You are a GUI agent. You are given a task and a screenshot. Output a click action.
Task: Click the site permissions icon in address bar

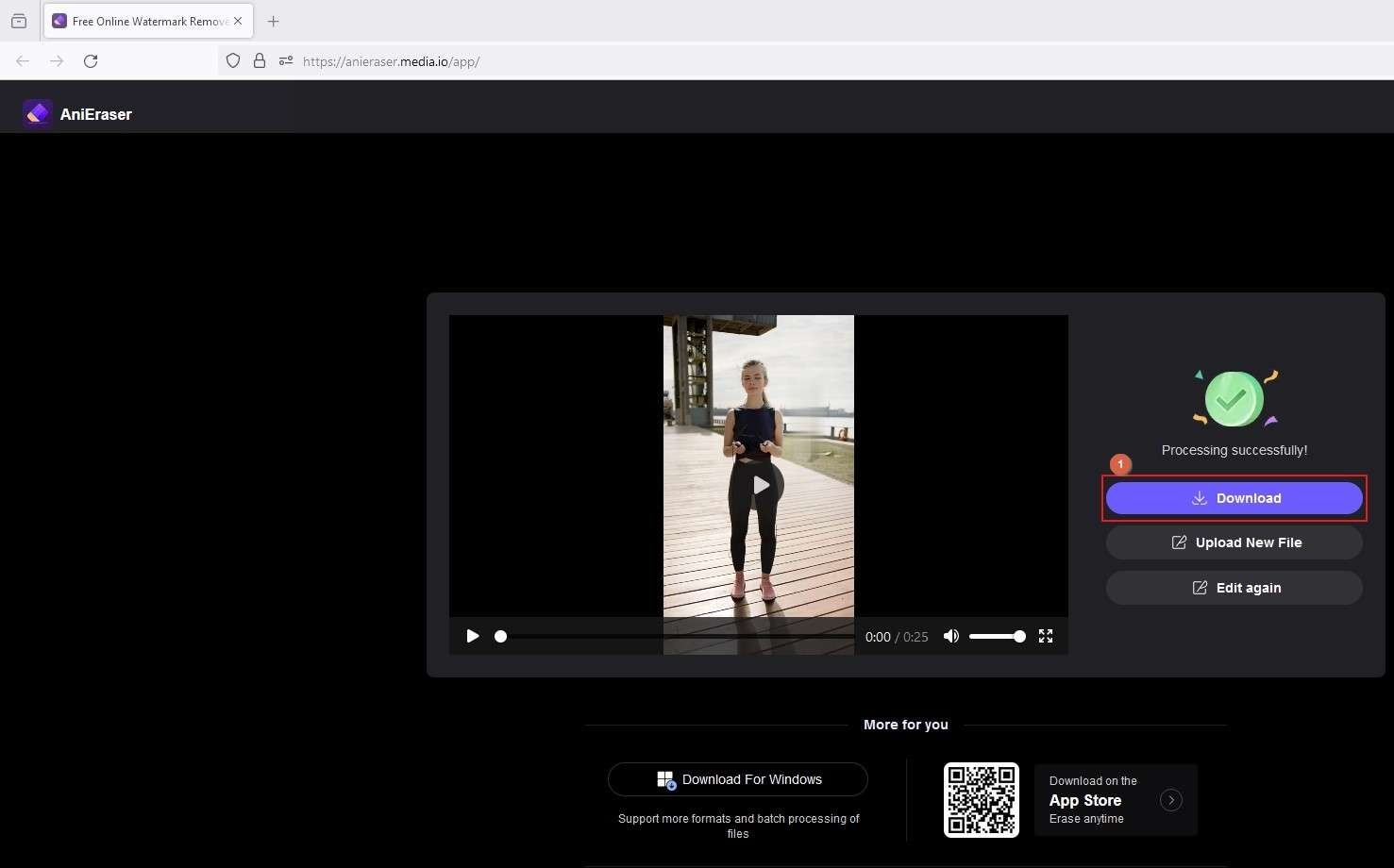click(286, 61)
